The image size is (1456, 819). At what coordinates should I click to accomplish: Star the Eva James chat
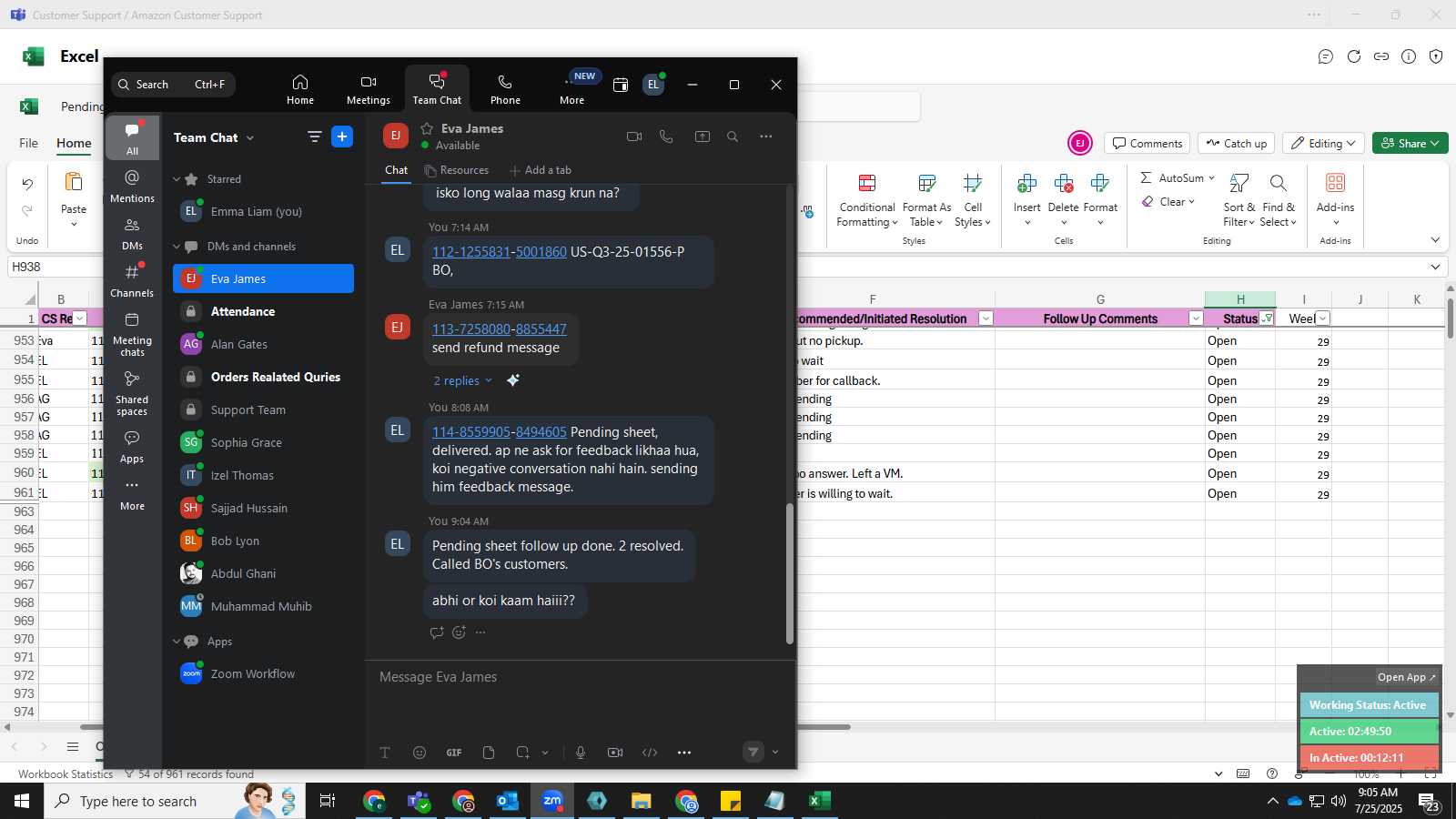[427, 128]
